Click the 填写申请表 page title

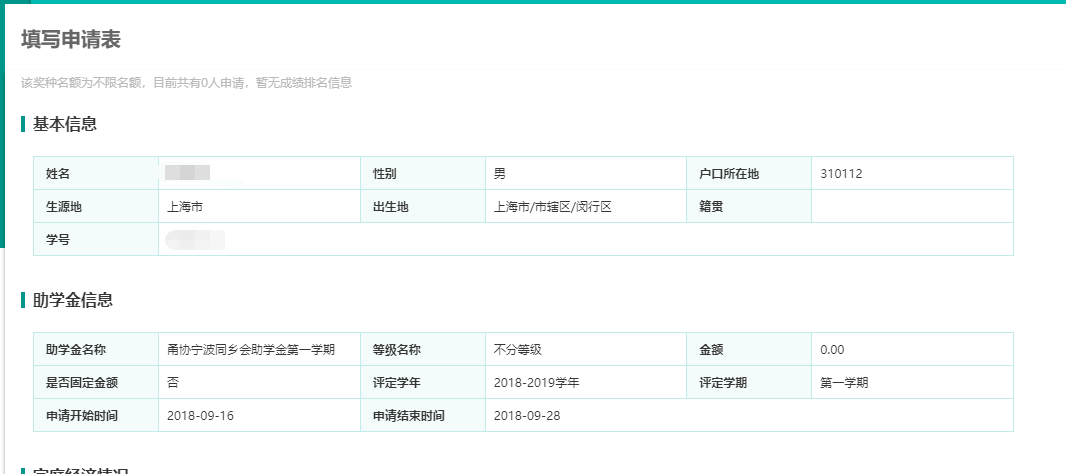pyautogui.click(x=71, y=40)
